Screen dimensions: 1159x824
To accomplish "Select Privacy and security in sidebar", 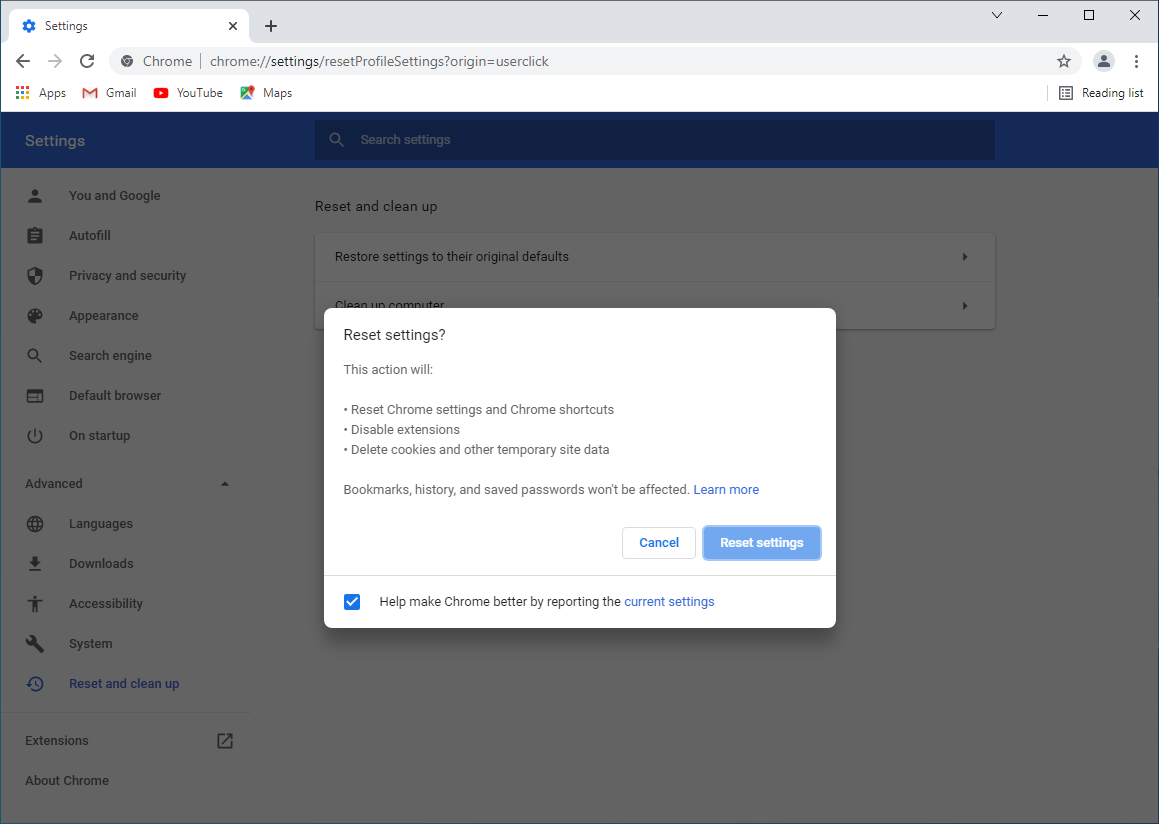I will pyautogui.click(x=127, y=276).
